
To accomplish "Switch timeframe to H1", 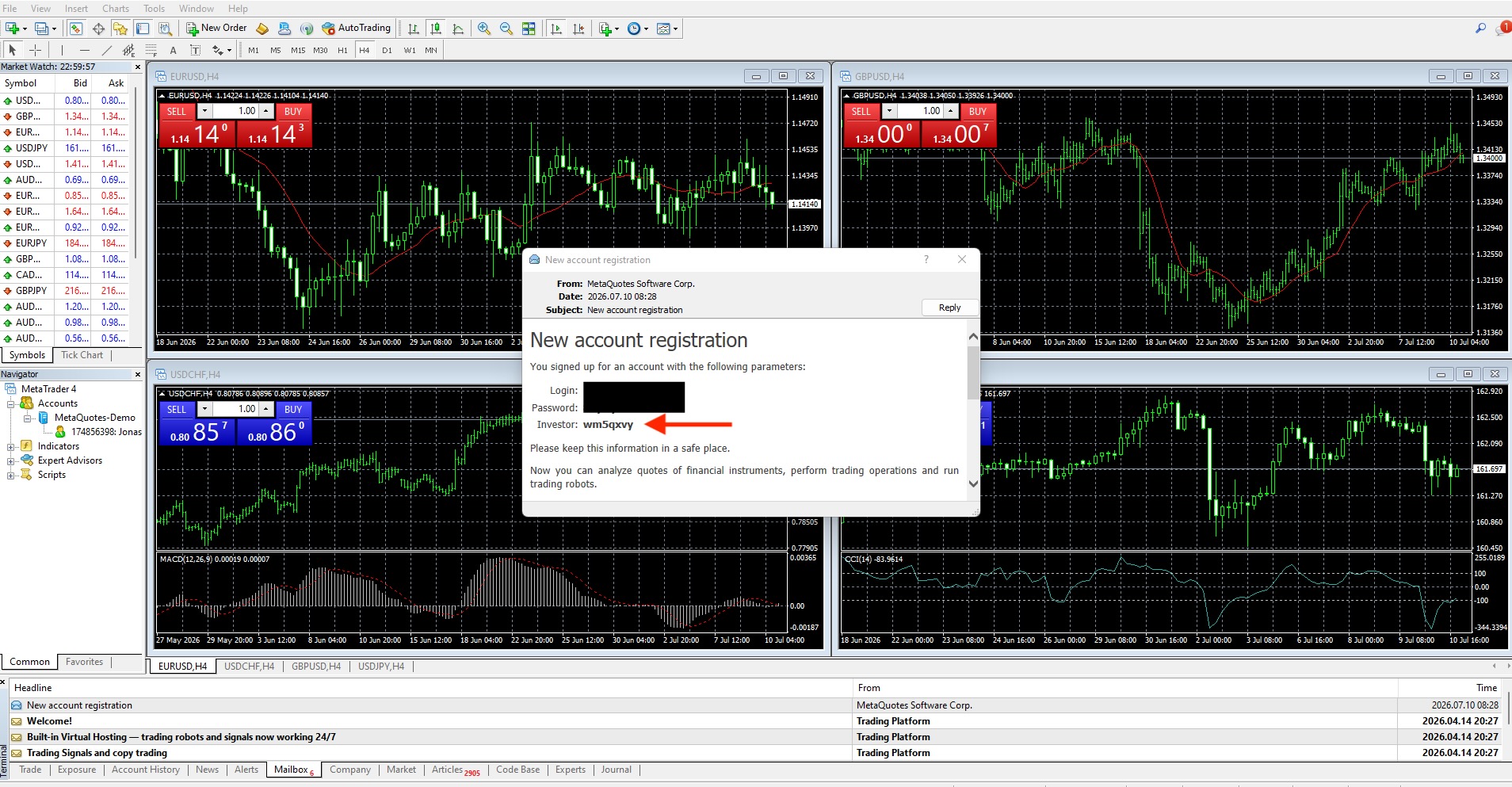I will tap(342, 50).
